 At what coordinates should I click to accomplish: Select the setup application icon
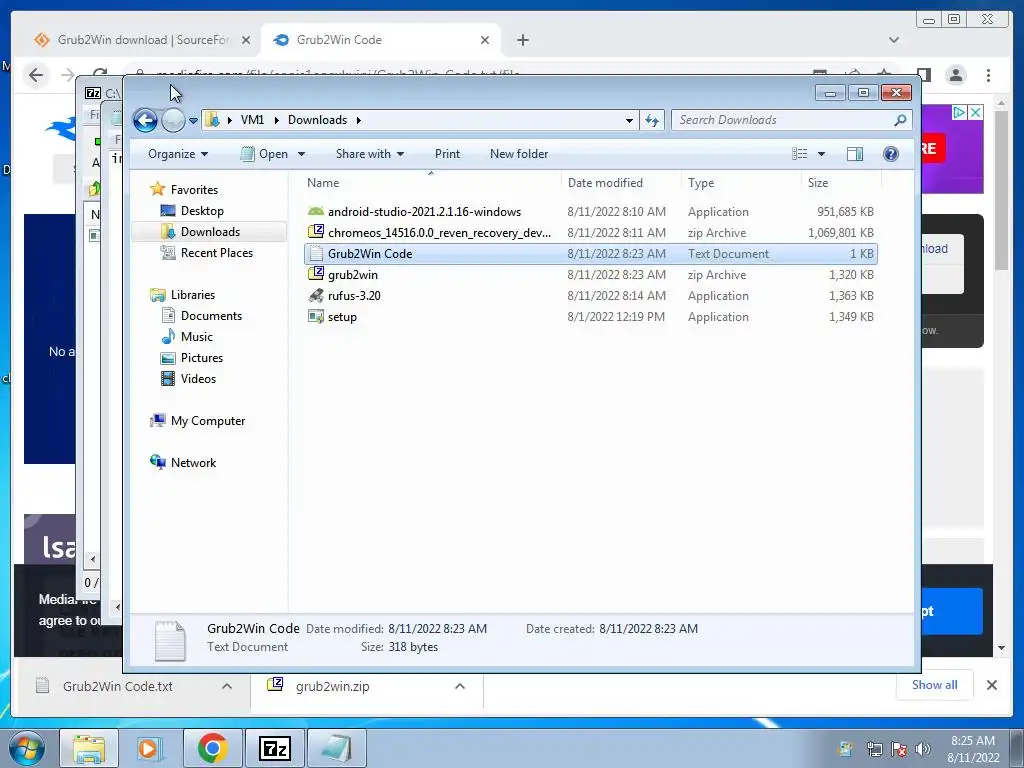[x=316, y=317]
